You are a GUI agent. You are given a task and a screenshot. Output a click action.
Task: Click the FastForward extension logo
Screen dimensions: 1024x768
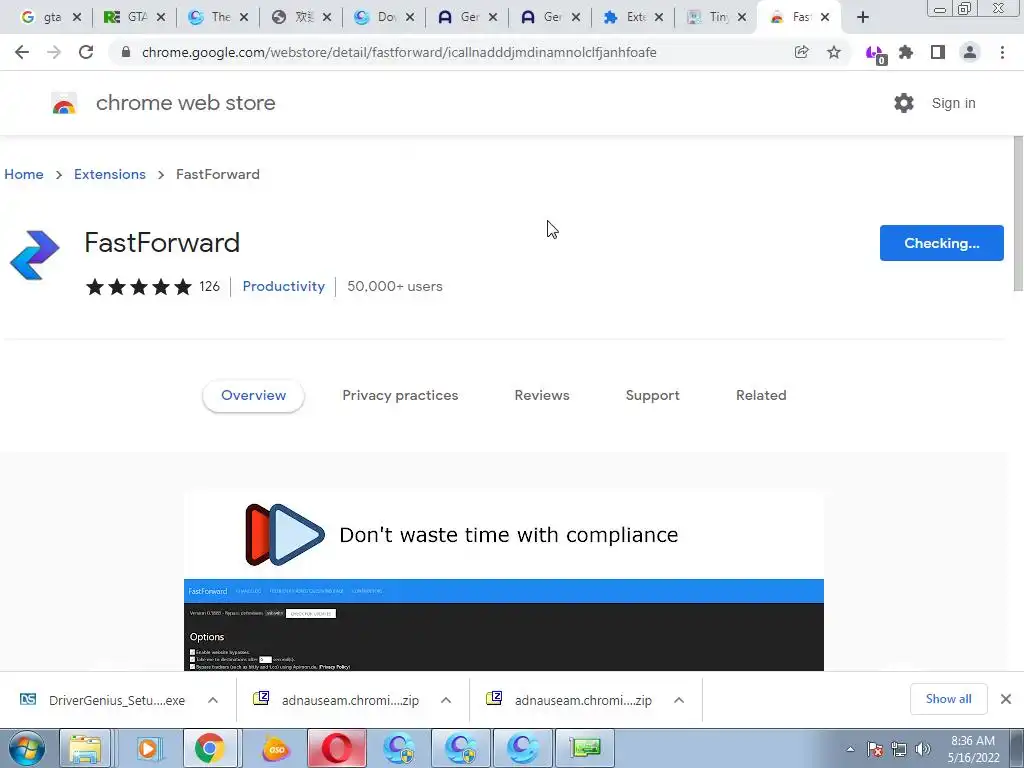pyautogui.click(x=35, y=255)
